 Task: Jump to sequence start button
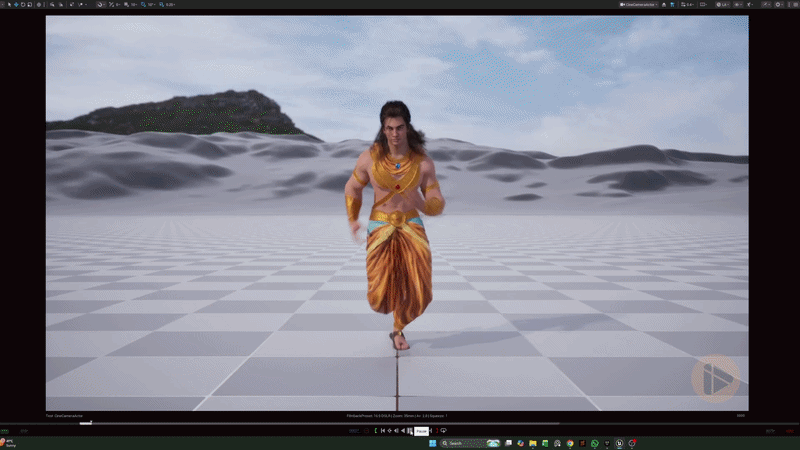[383, 431]
